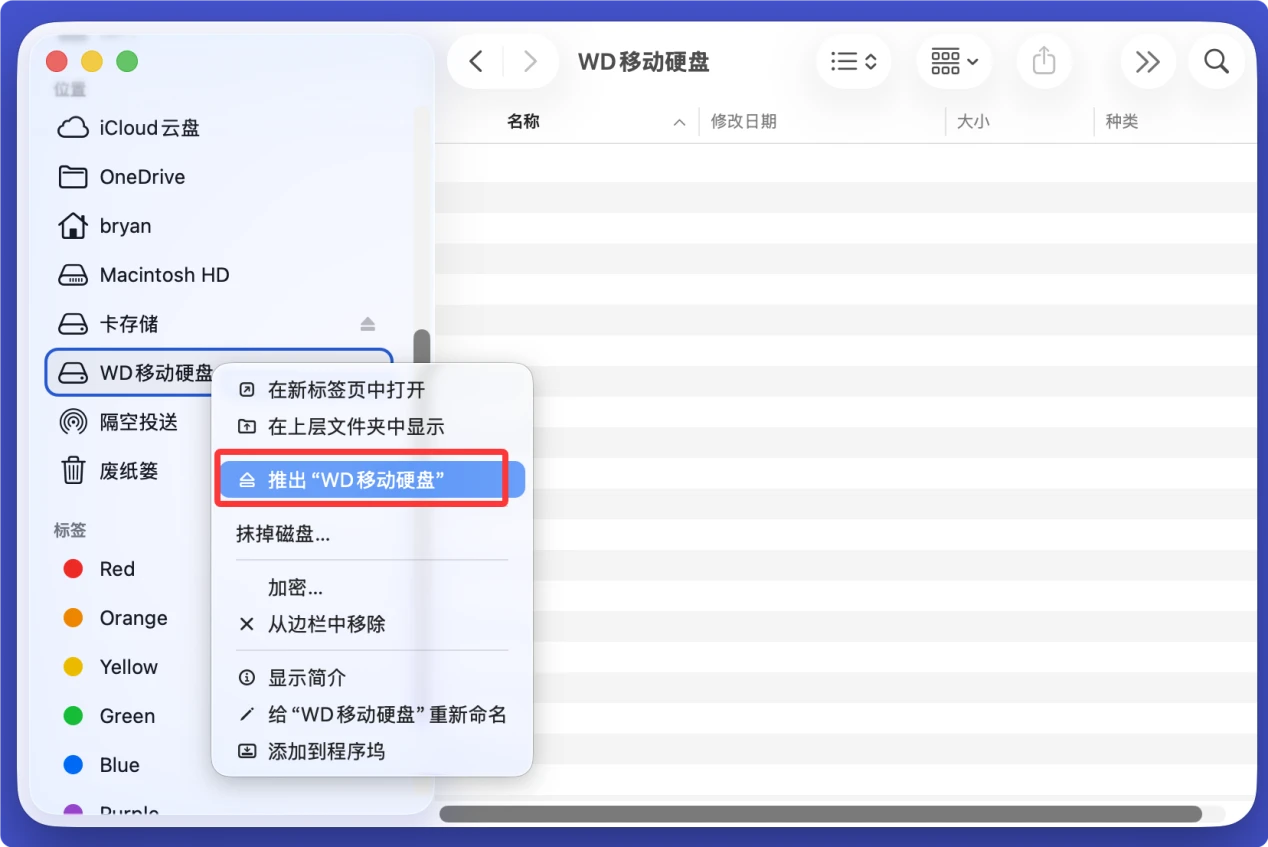Open the grouping options dropdown
The width and height of the screenshot is (1268, 847).
[954, 62]
